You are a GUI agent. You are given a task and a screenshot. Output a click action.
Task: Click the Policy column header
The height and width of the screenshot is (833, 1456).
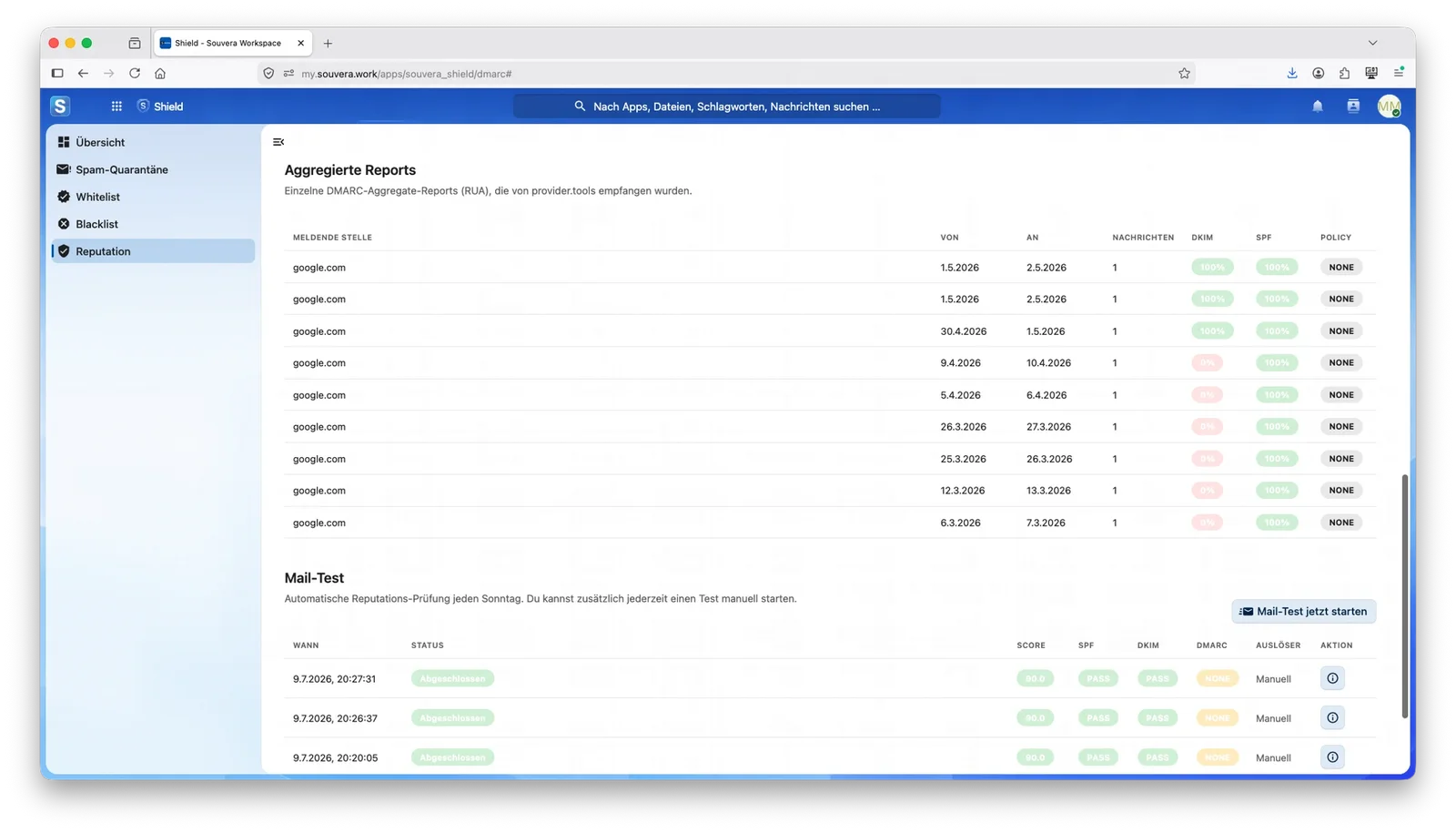coord(1336,238)
